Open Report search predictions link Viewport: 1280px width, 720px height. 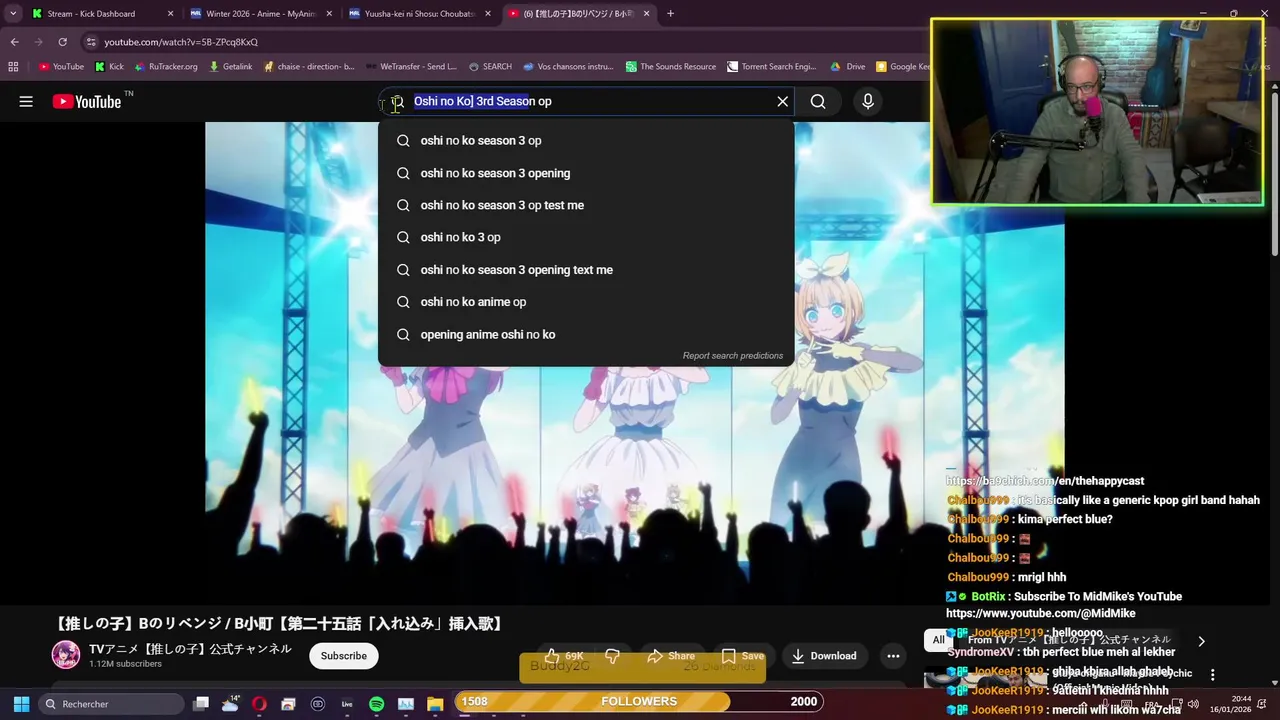[733, 355]
